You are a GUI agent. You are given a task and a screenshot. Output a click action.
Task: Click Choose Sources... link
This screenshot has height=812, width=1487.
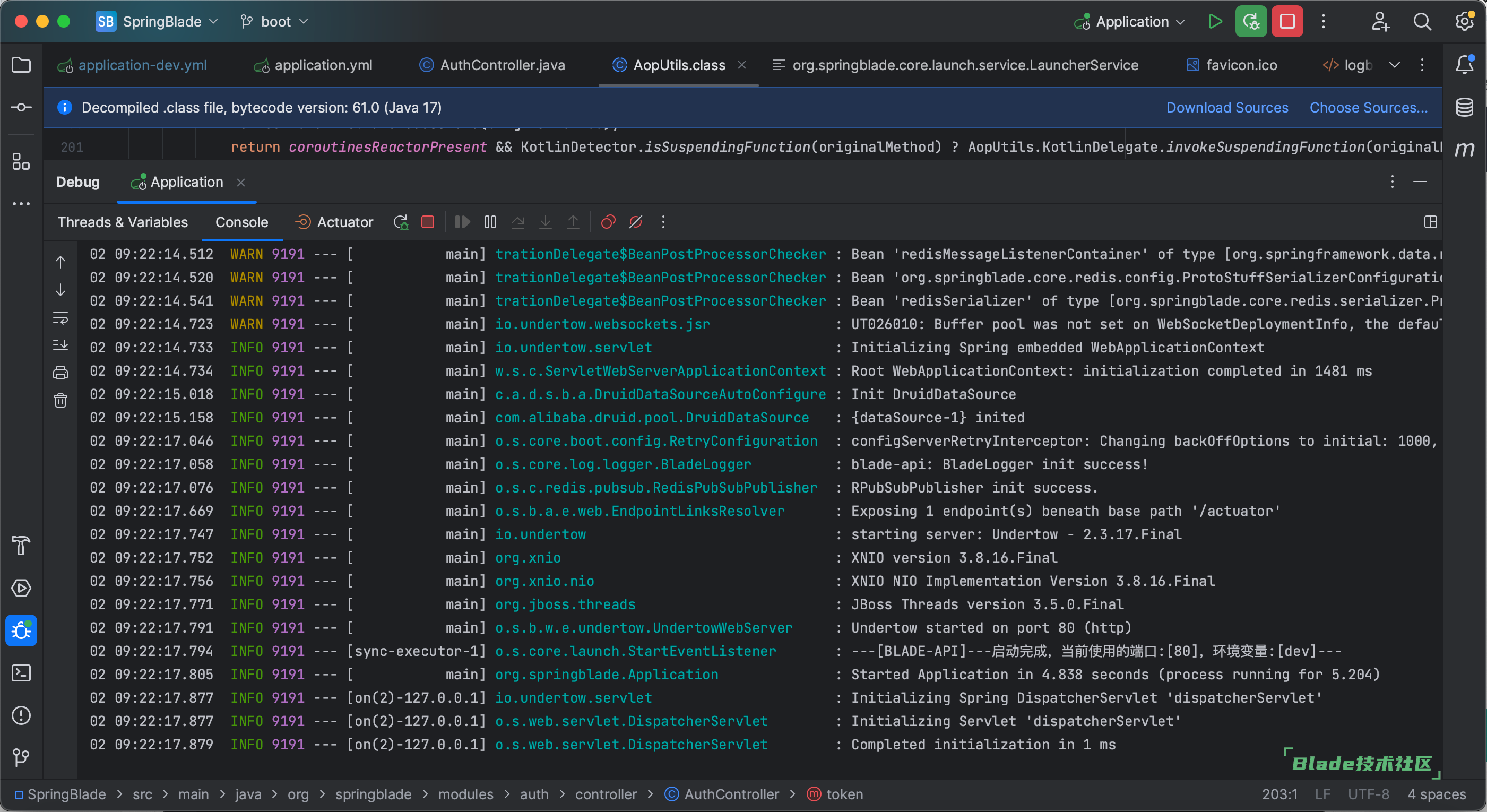pyautogui.click(x=1369, y=107)
